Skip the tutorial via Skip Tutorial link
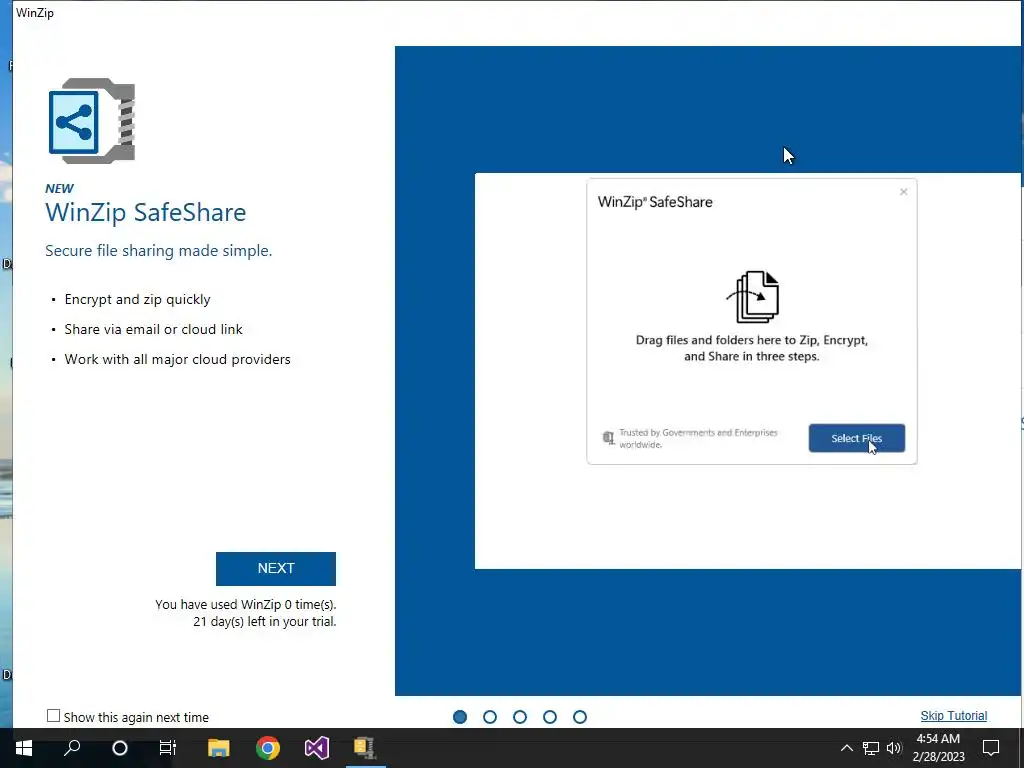 [953, 716]
